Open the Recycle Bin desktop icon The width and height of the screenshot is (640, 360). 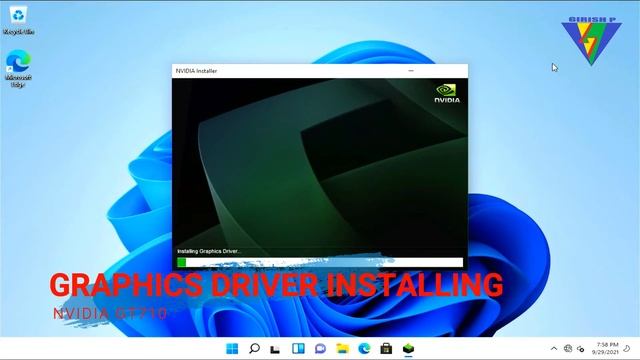(x=18, y=20)
